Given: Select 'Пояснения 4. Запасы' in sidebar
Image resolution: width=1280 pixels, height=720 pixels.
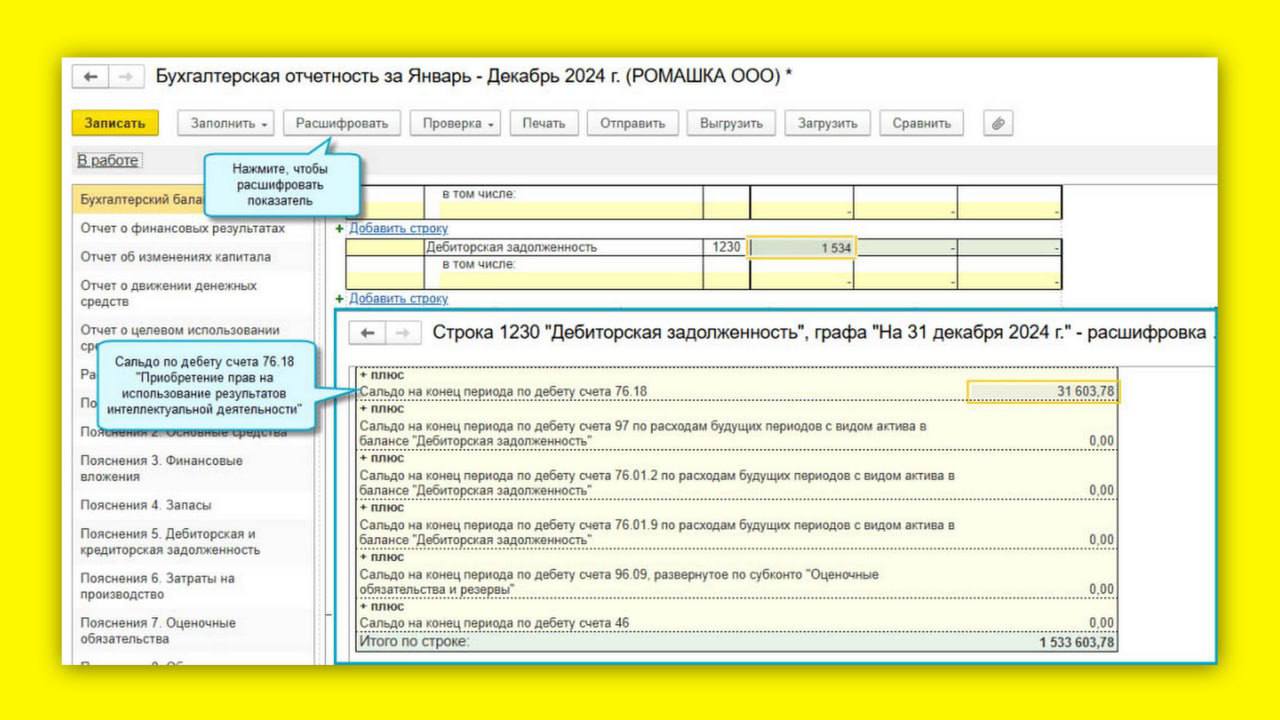Looking at the screenshot, I should pyautogui.click(x=146, y=505).
